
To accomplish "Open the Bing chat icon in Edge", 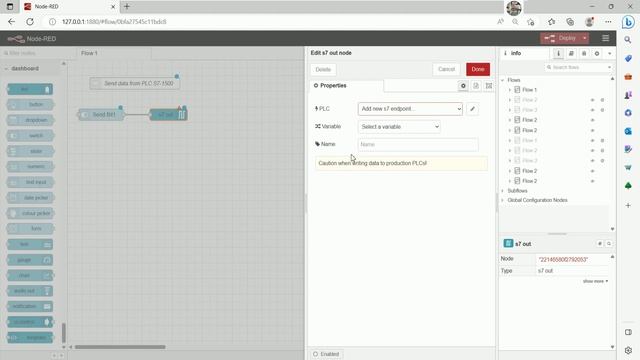I will point(628,22).
